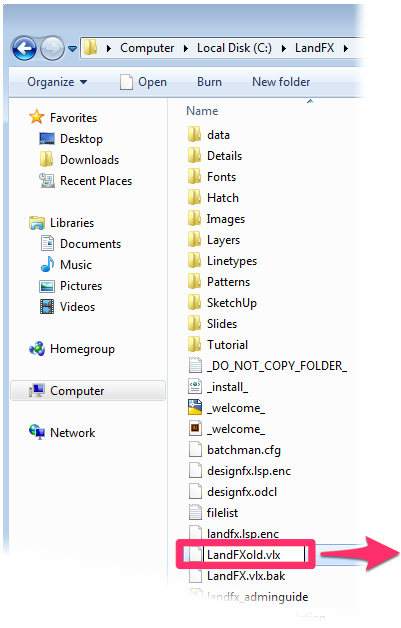Click the Patterns folder icon
This screenshot has width=401, height=628.
[x=194, y=281]
